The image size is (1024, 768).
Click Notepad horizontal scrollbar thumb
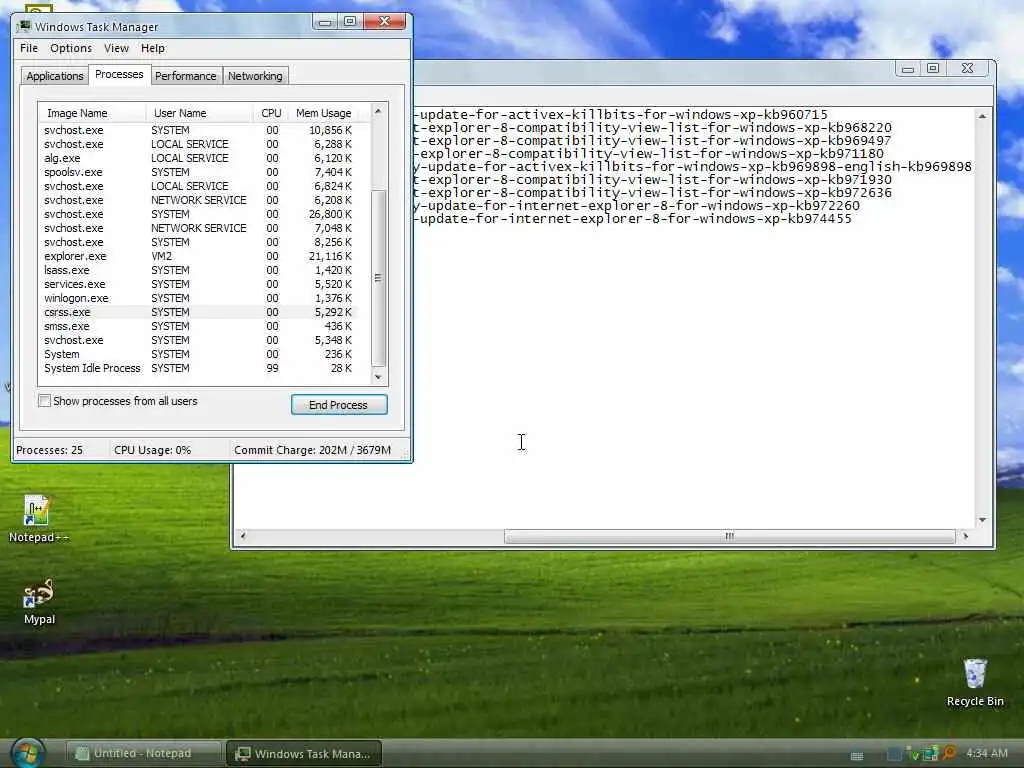coord(729,536)
